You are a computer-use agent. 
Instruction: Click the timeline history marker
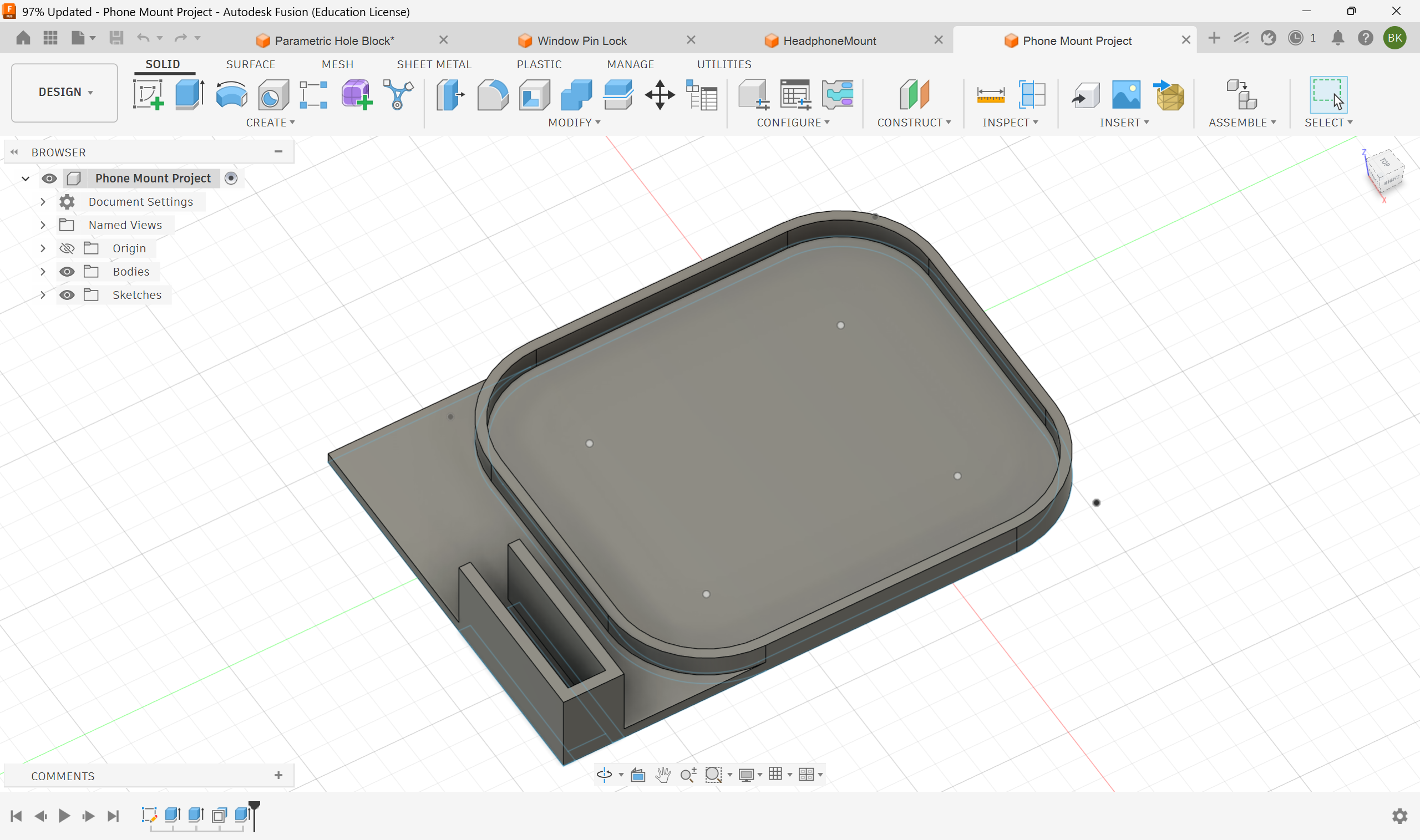[x=254, y=816]
